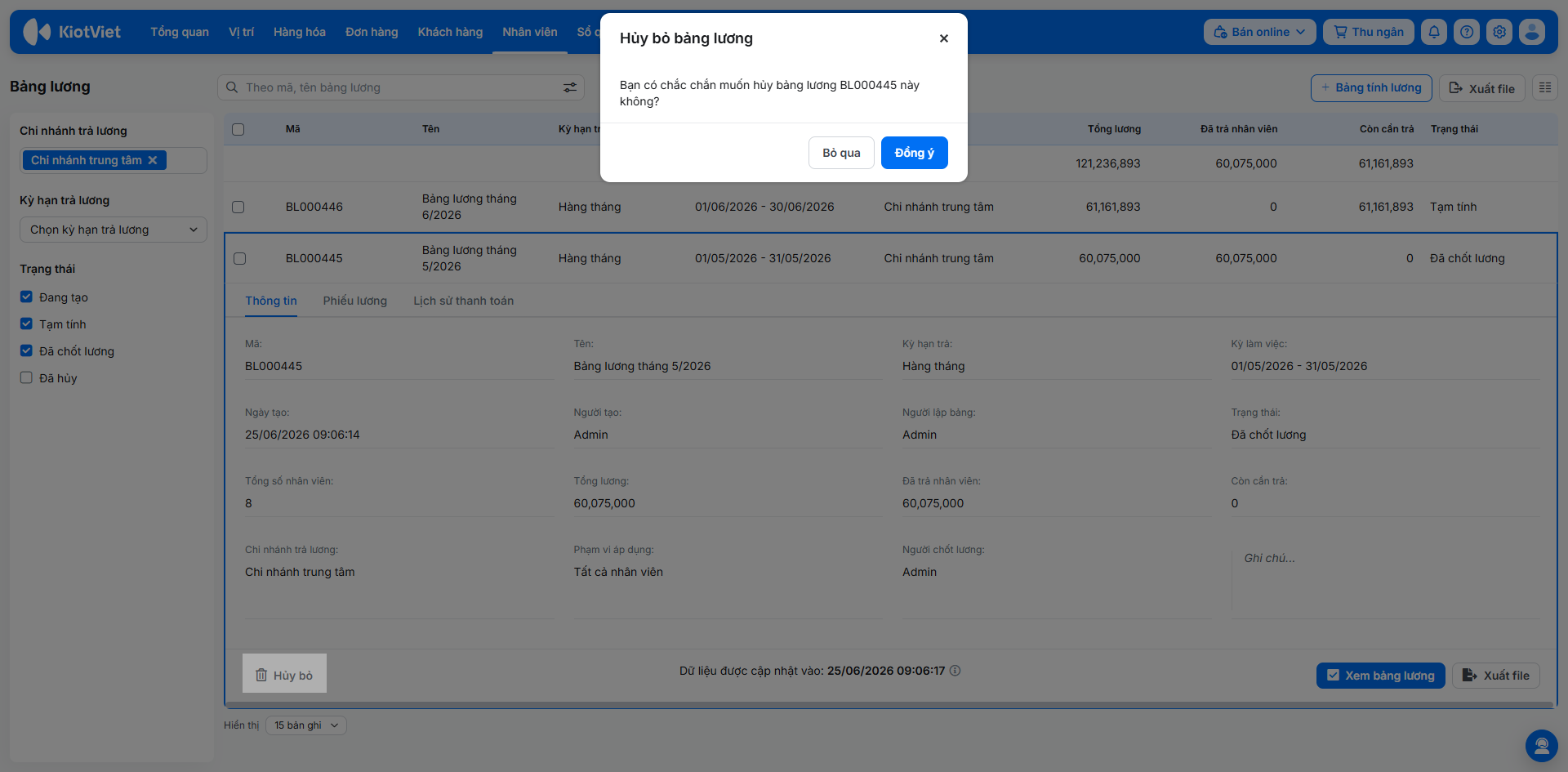The image size is (1568, 772).
Task: Click the Tổng lương column header
Action: tap(1114, 129)
